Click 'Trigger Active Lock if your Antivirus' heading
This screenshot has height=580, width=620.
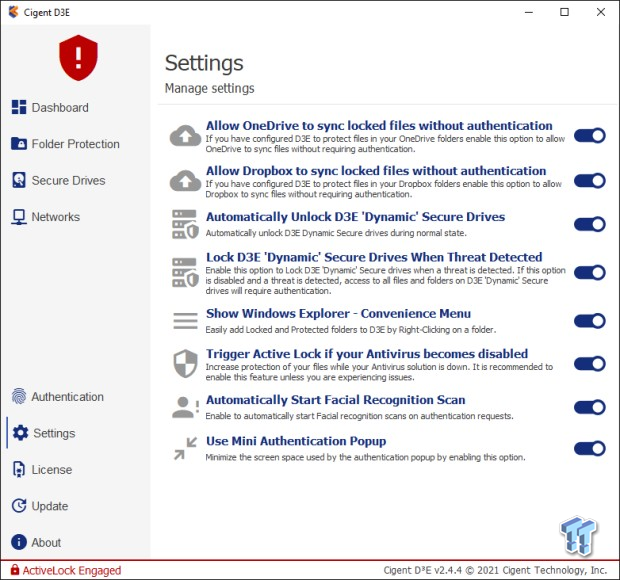click(x=367, y=353)
